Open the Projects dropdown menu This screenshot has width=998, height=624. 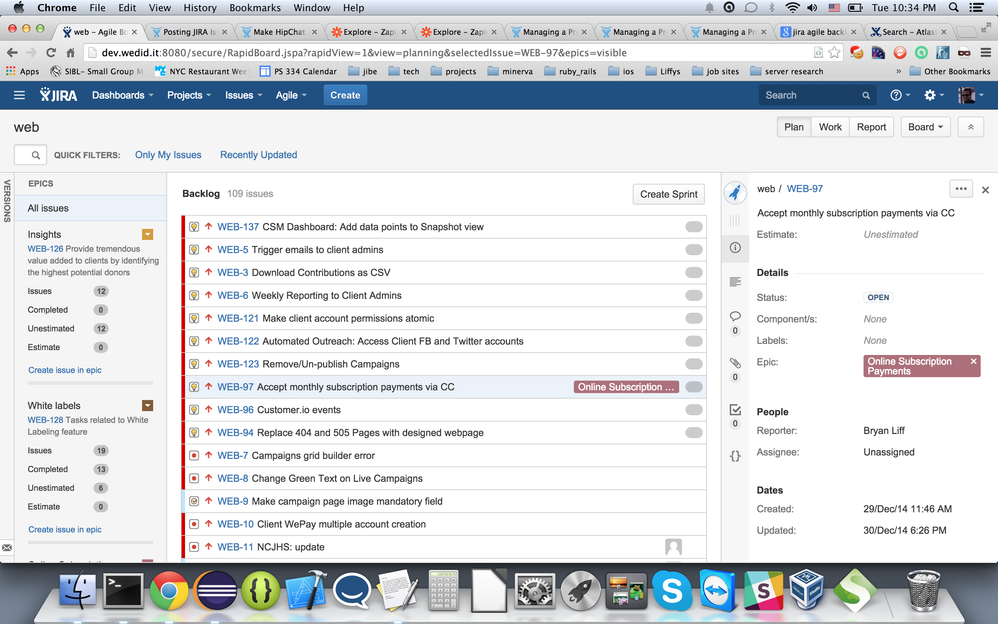pyautogui.click(x=188, y=96)
